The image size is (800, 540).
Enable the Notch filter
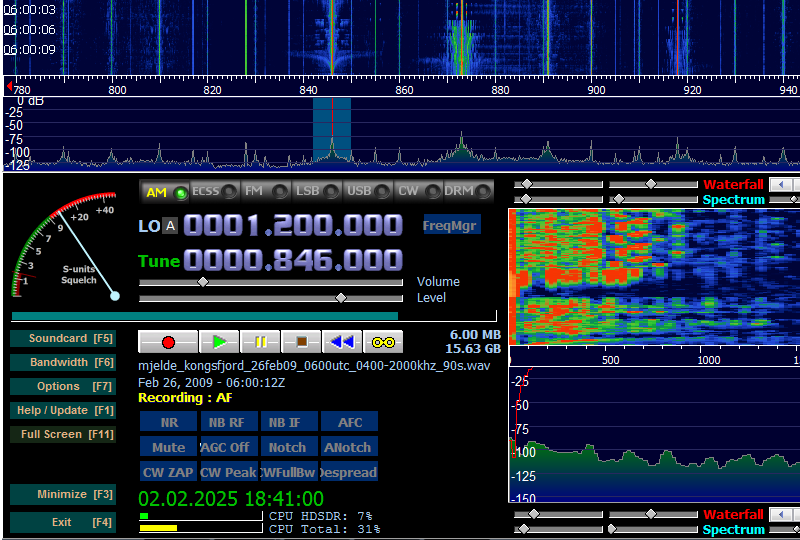click(x=289, y=447)
